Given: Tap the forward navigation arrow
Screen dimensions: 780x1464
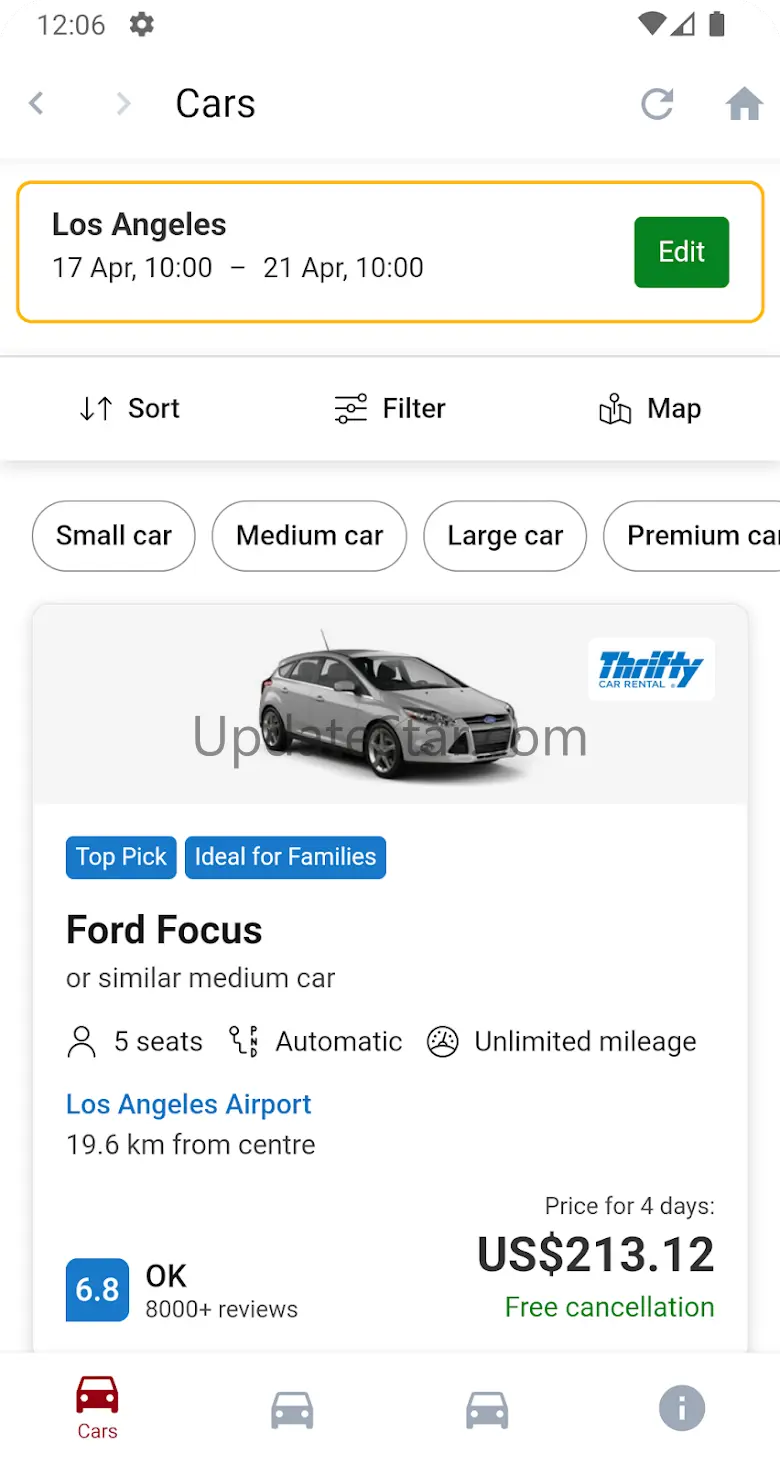Looking at the screenshot, I should [x=123, y=103].
